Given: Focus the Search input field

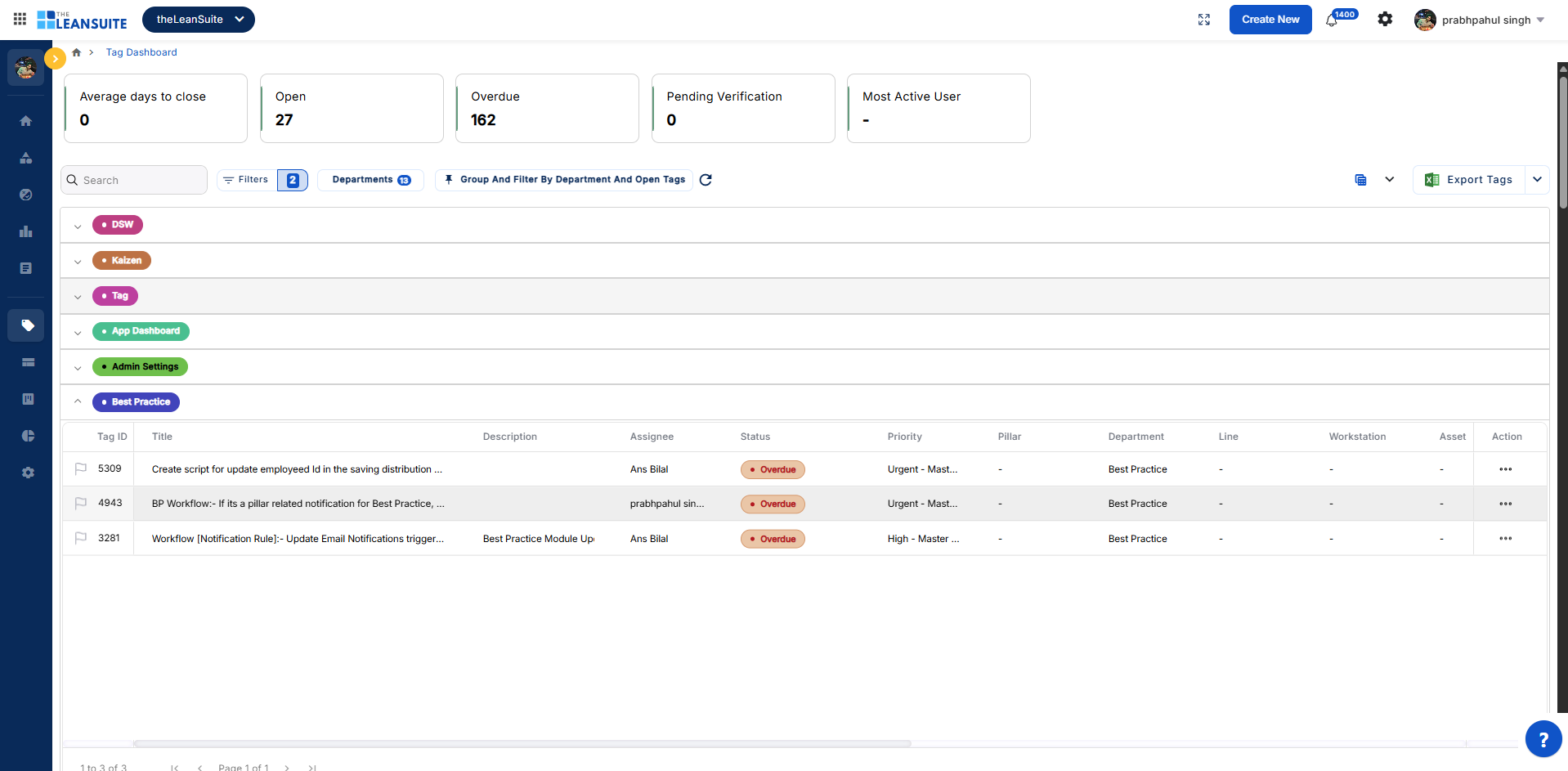Looking at the screenshot, I should [x=134, y=180].
